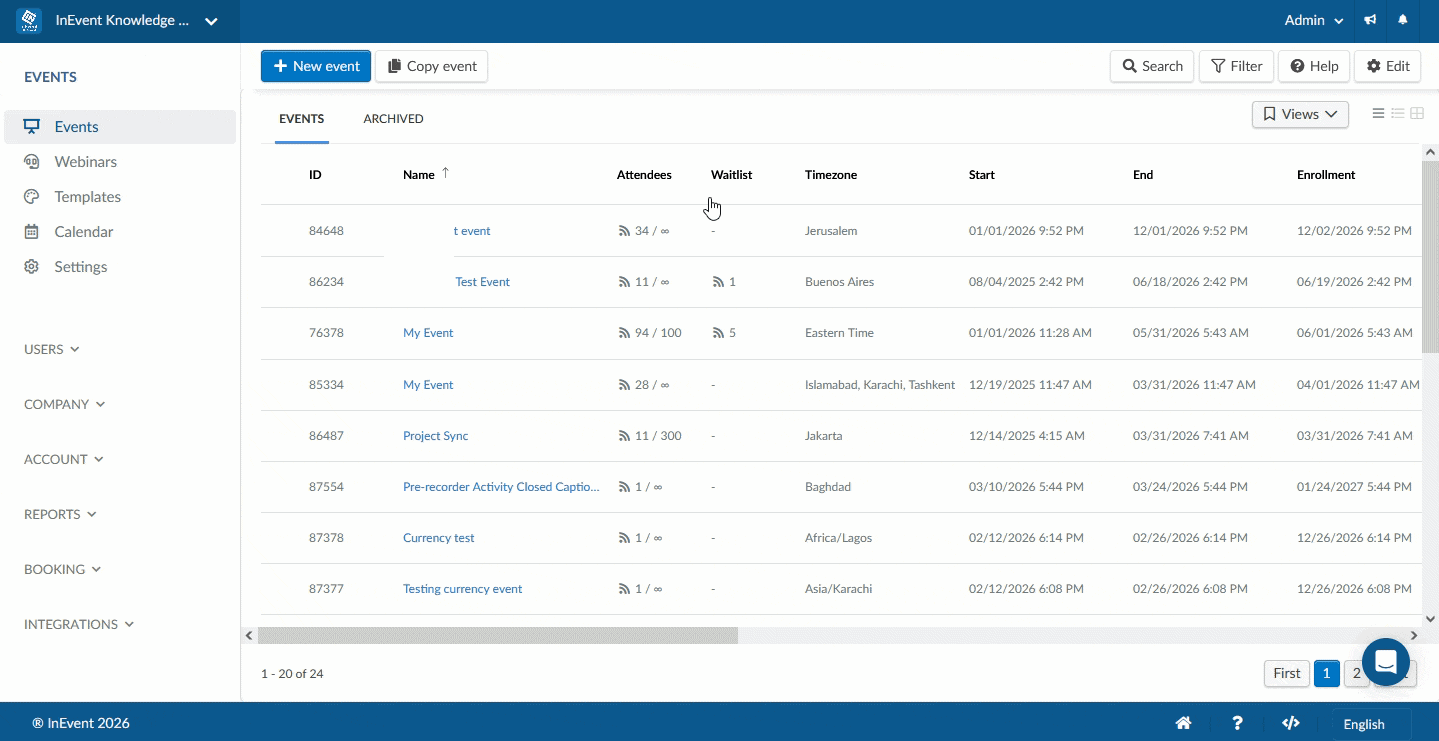Open the Currency test event
1439x741 pixels.
438,538
